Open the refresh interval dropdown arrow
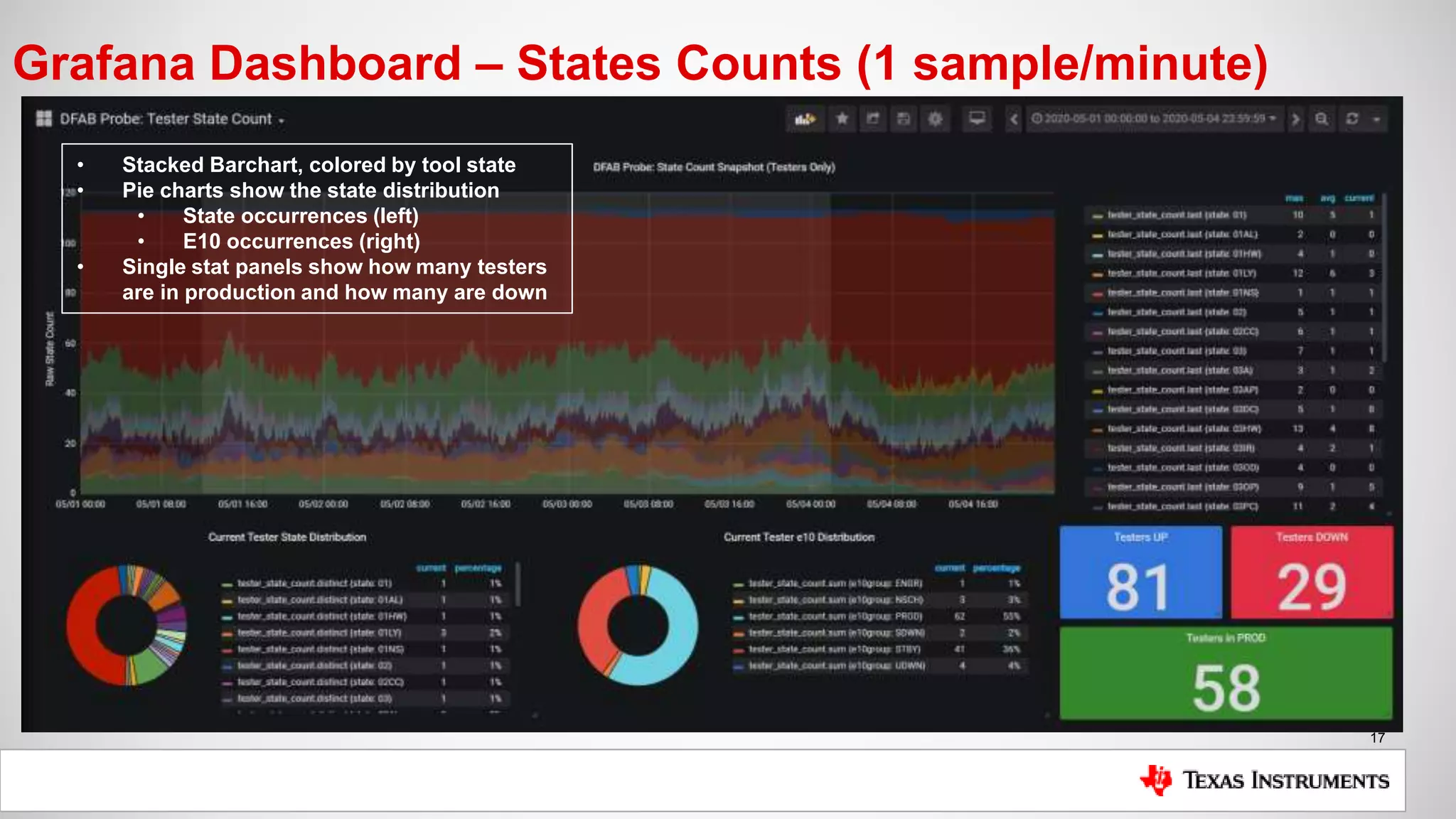The width and height of the screenshot is (1456, 819). click(1376, 119)
